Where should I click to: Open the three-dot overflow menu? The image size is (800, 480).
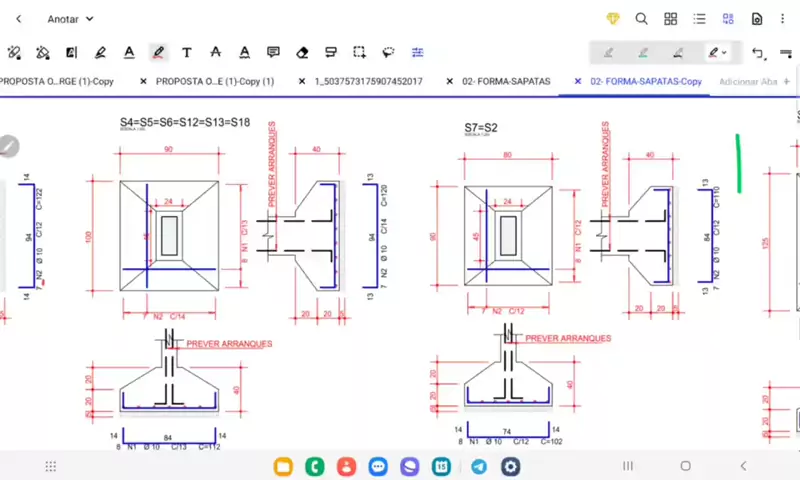[x=785, y=19]
